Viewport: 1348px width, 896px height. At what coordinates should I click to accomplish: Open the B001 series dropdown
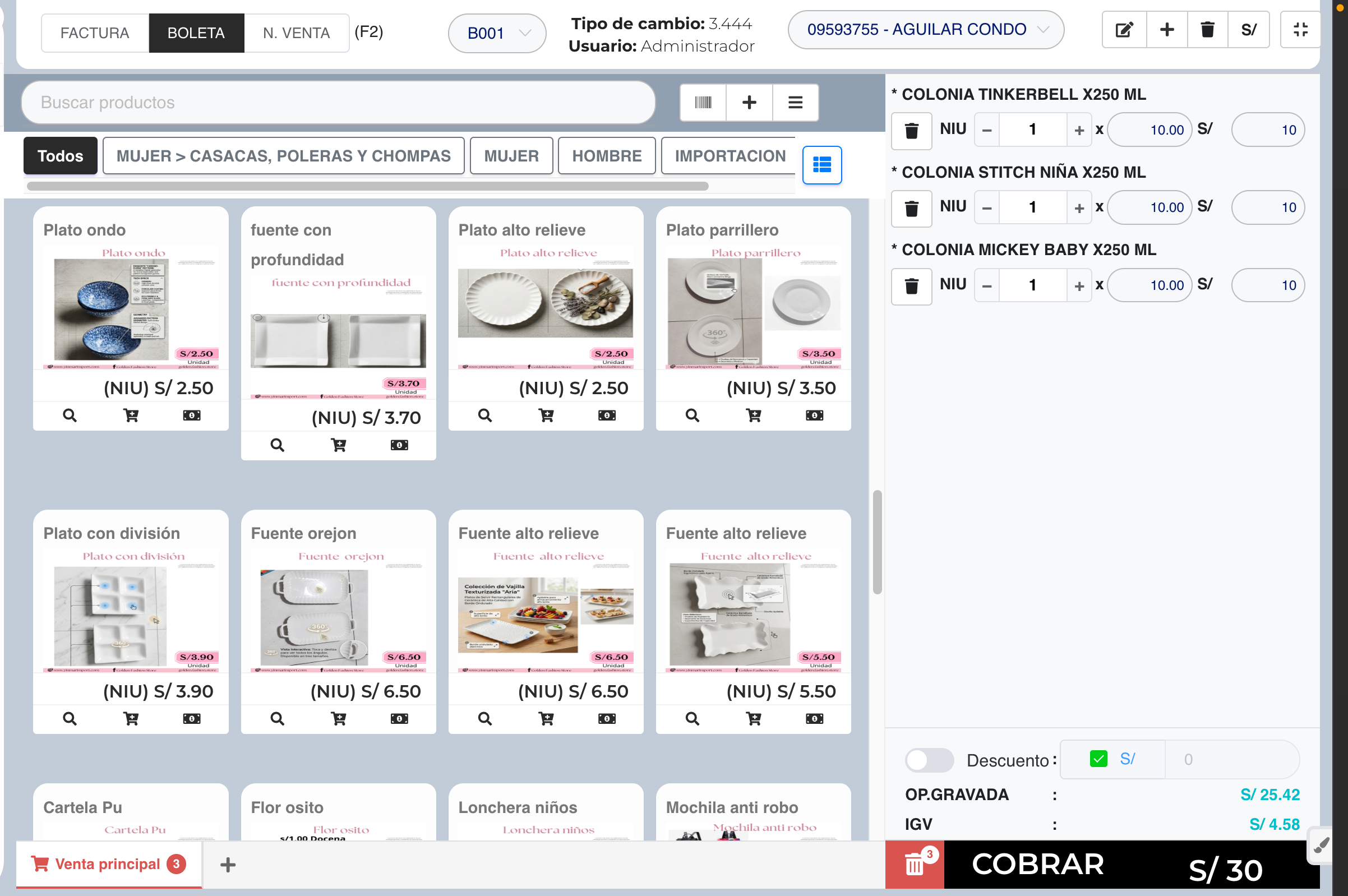coord(497,33)
